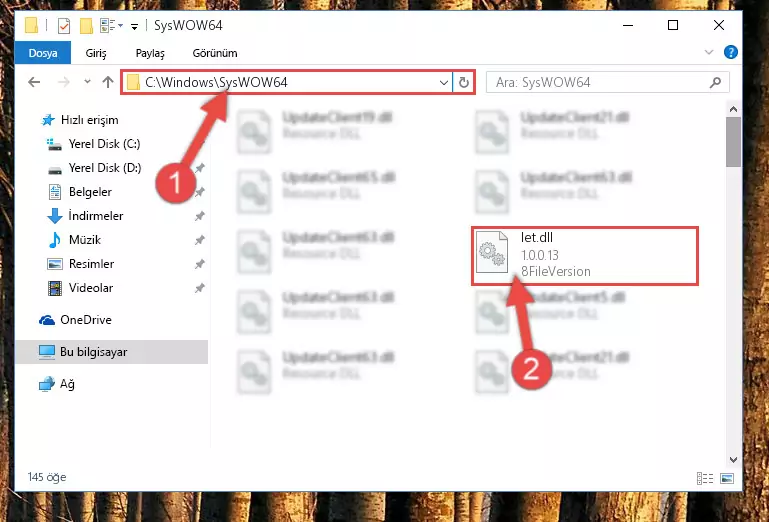The height and width of the screenshot is (522, 769).
Task: Click the Ara: SysWOW64 search box
Action: tap(607, 82)
